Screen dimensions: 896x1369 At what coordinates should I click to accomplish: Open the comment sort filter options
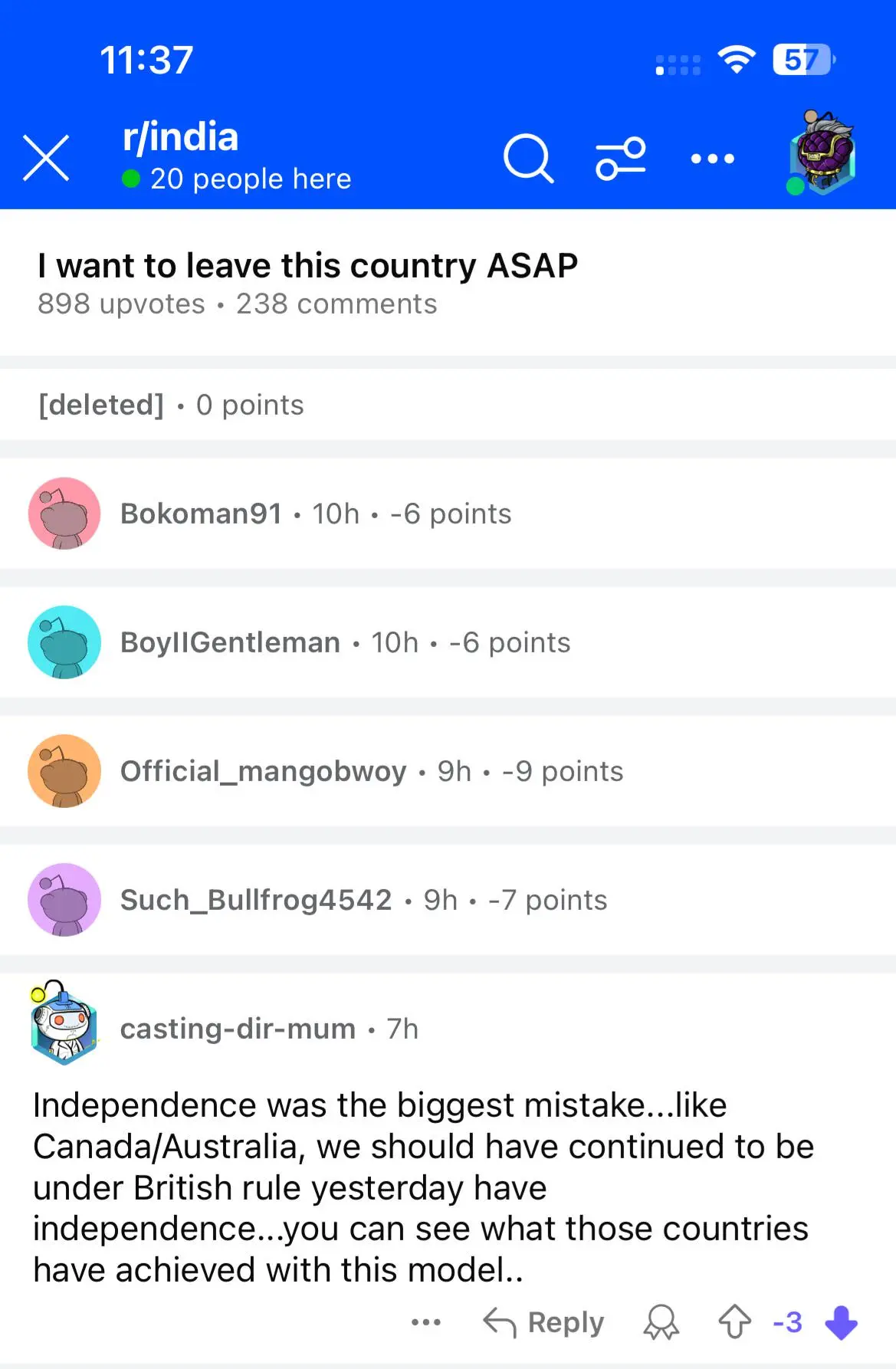620,159
